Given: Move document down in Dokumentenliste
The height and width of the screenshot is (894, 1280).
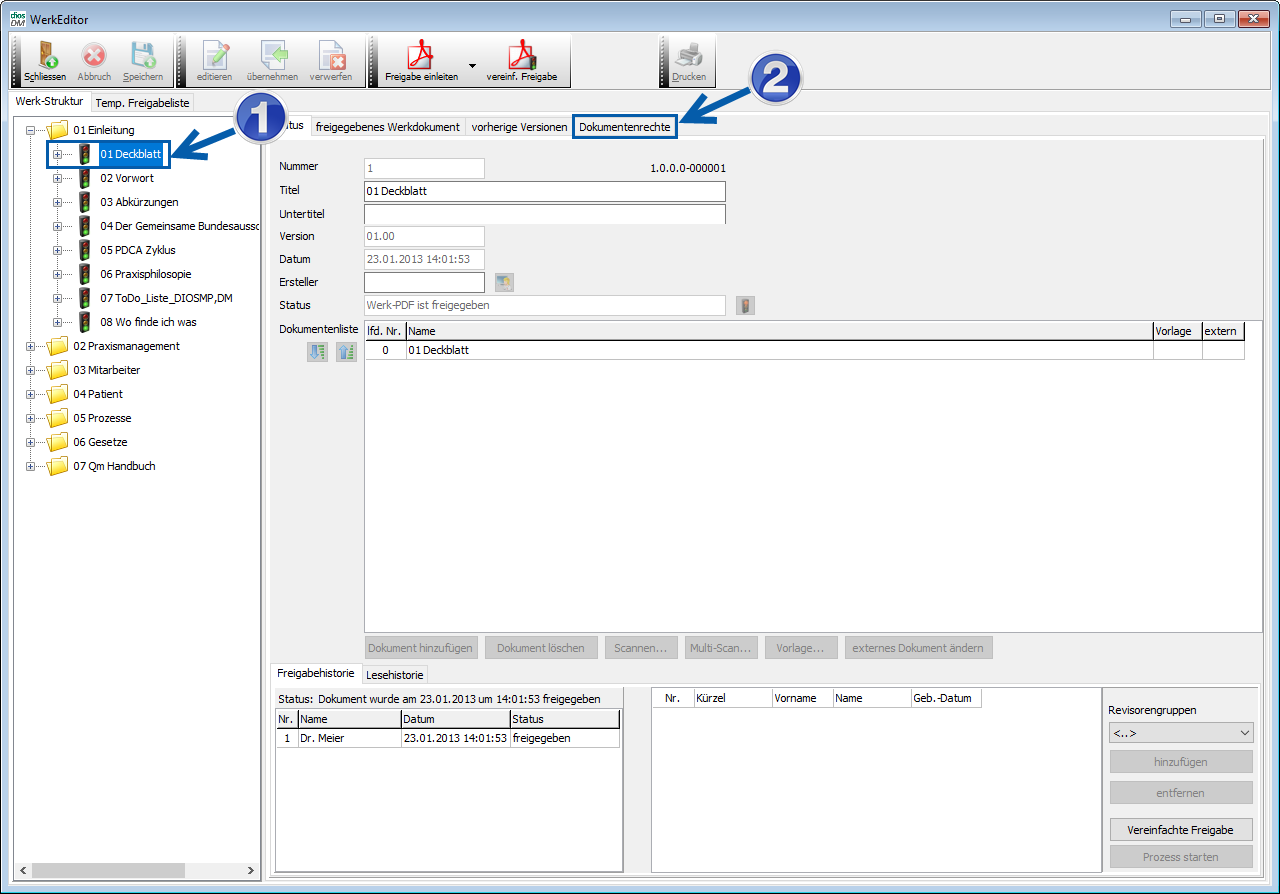Looking at the screenshot, I should point(317,352).
